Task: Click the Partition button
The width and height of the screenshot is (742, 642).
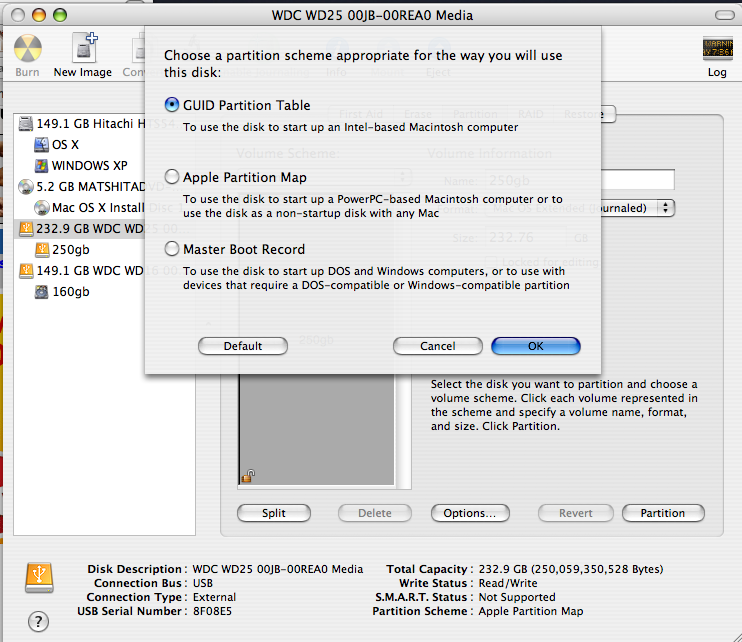Action: (663, 513)
